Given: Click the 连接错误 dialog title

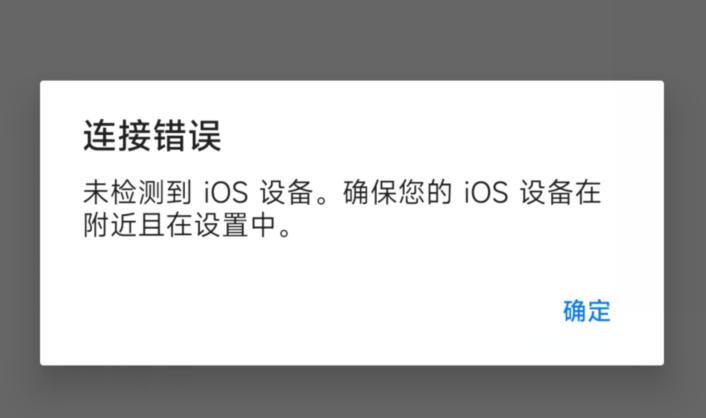Looking at the screenshot, I should click(152, 136).
